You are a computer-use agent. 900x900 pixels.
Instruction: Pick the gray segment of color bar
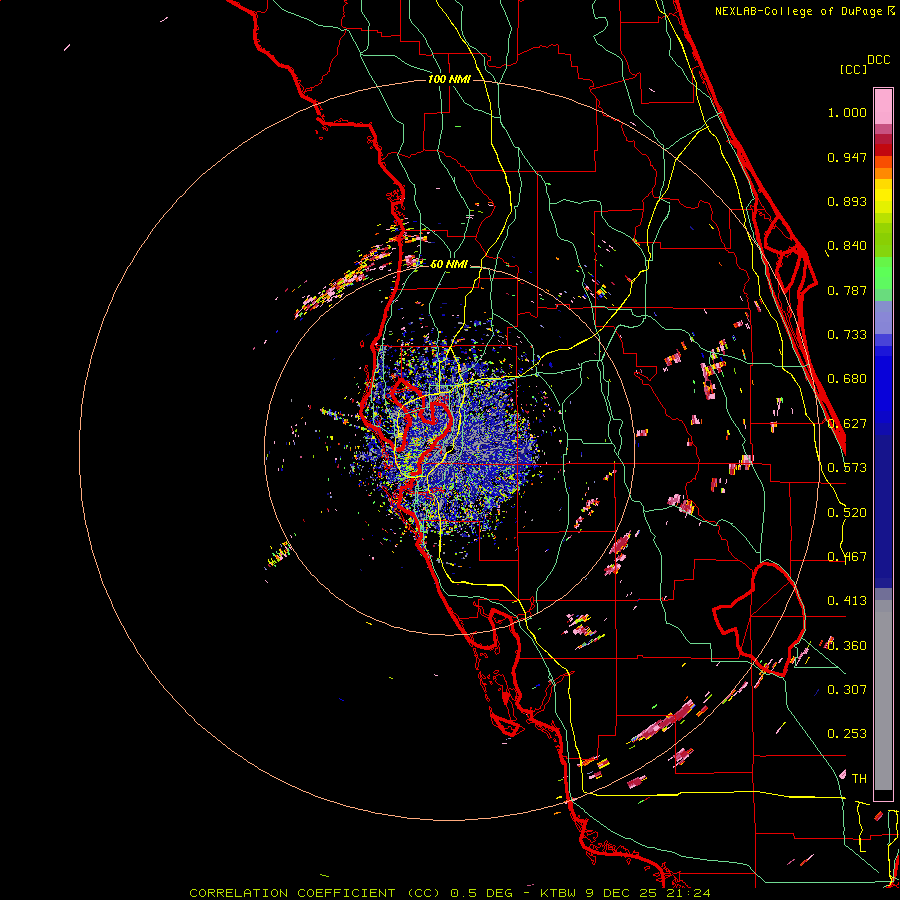pos(883,695)
